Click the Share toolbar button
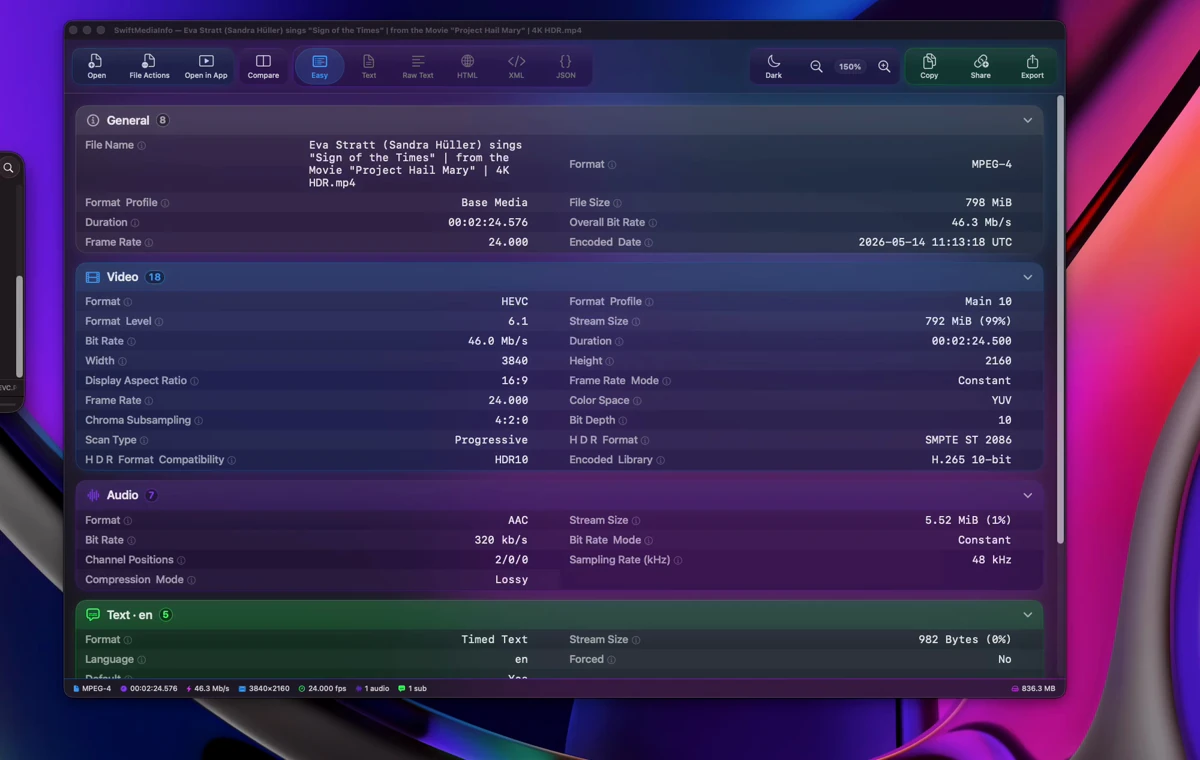 click(x=981, y=66)
